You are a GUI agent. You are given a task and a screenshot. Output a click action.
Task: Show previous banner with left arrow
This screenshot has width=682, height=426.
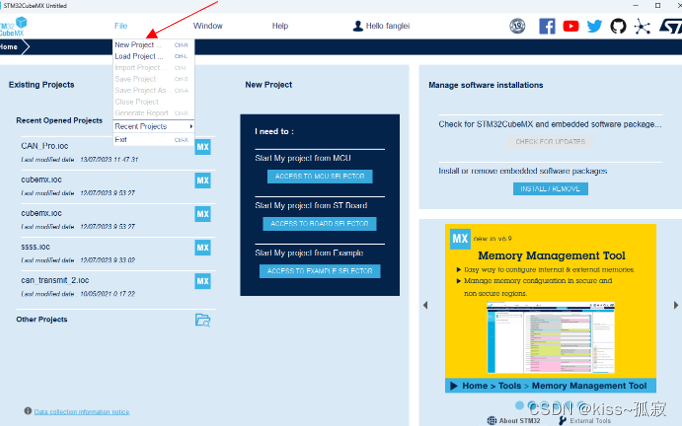point(425,305)
